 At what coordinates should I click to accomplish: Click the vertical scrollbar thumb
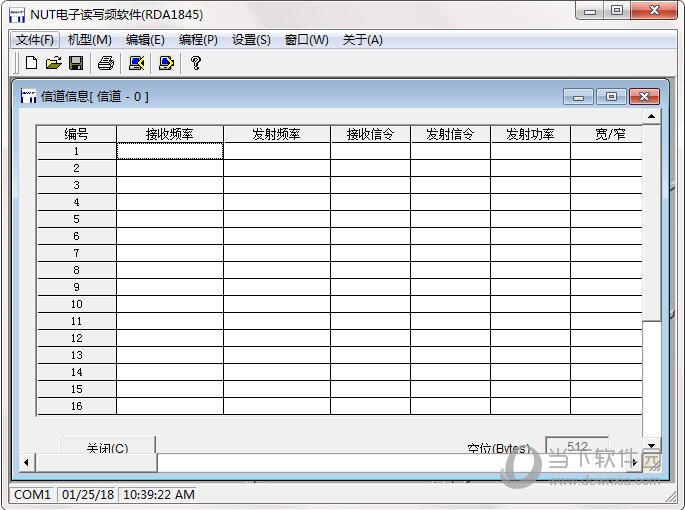click(651, 223)
